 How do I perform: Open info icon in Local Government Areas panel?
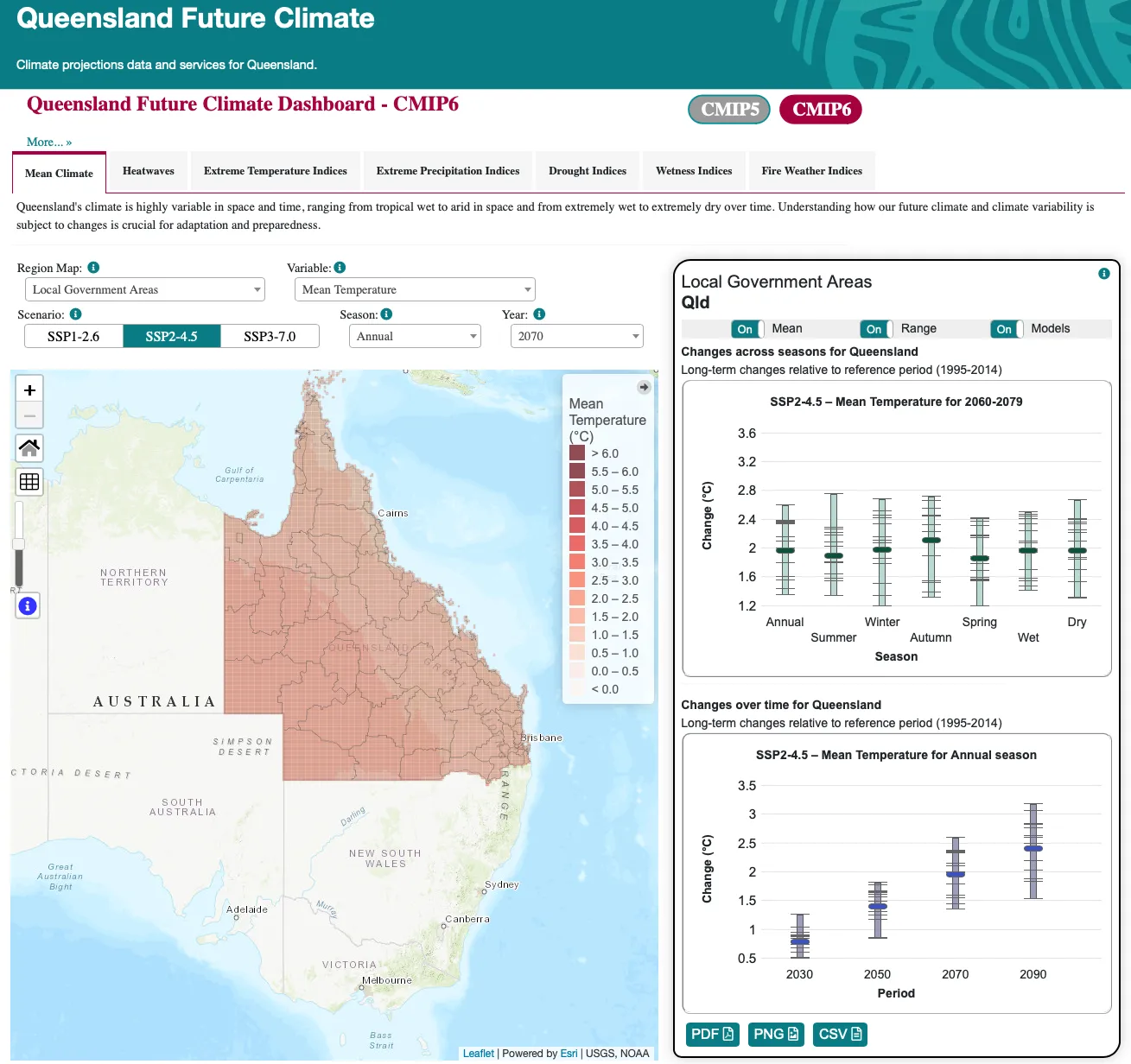(1103, 274)
